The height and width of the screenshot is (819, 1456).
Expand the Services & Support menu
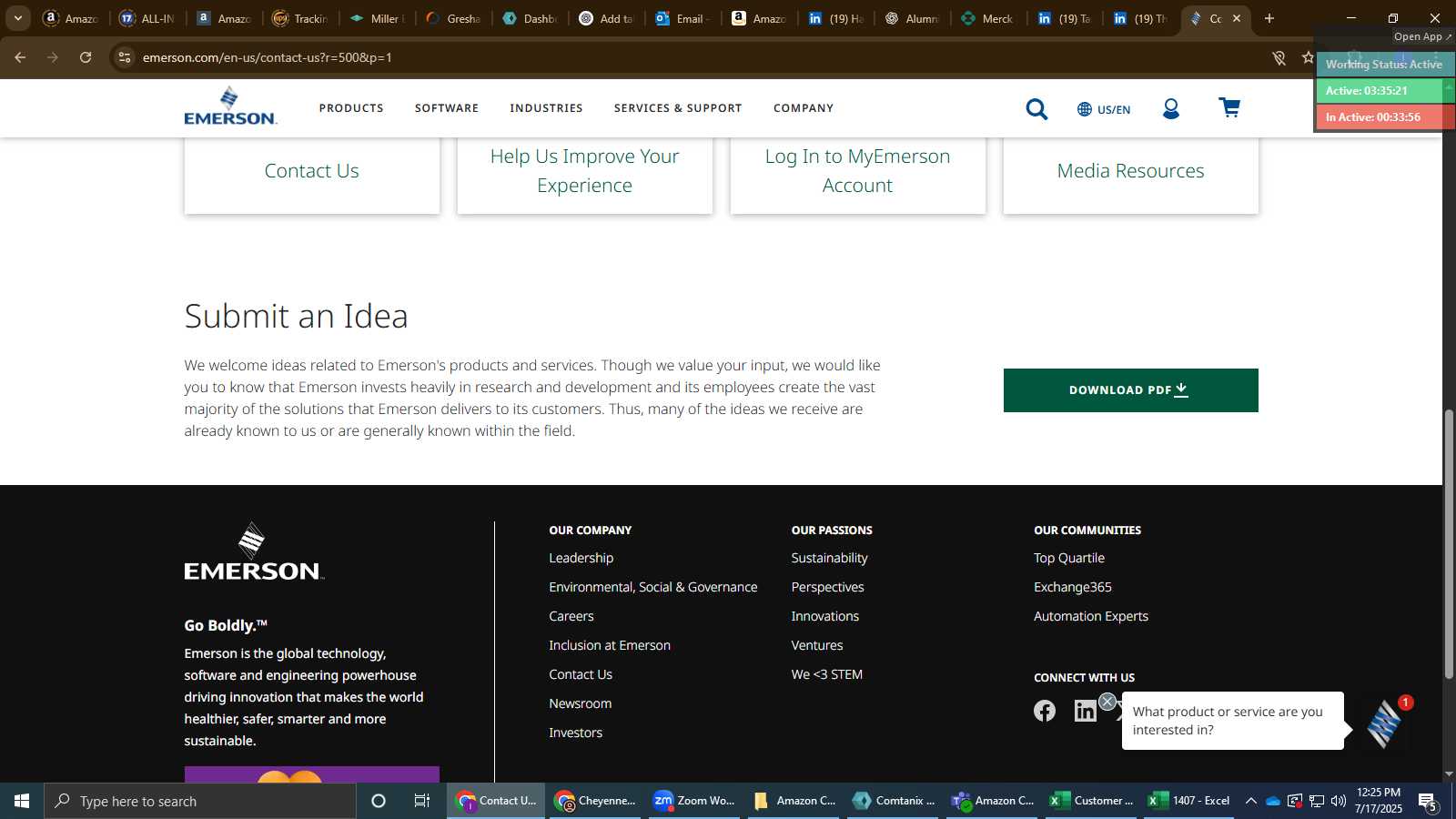pos(678,108)
